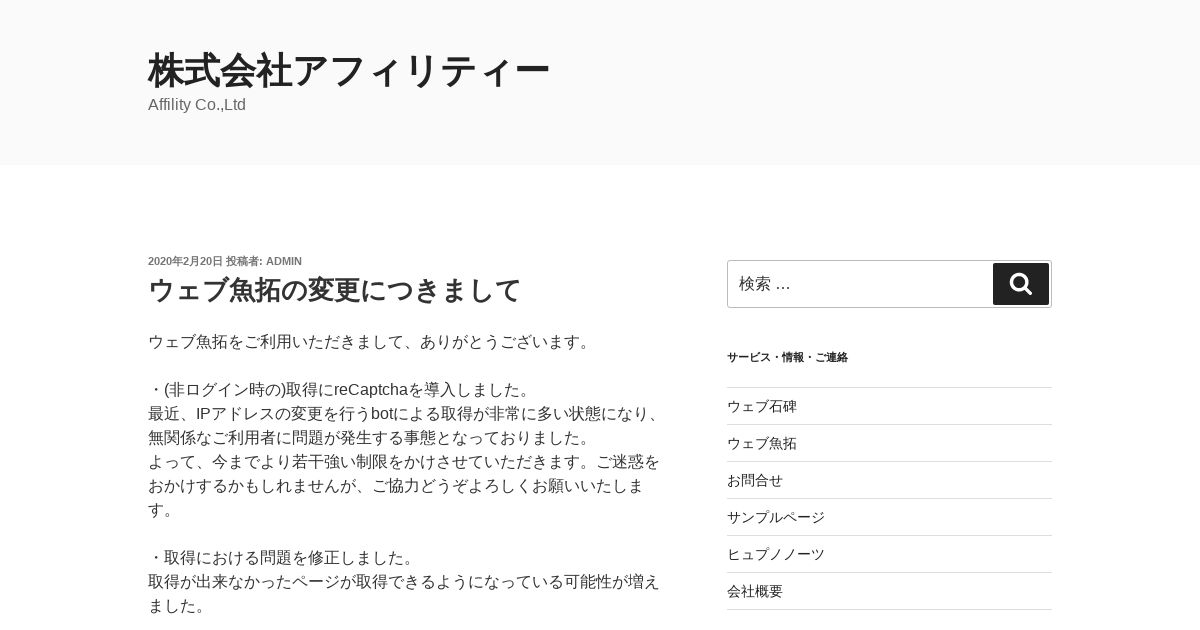Open sidebar link 会社概要

(755, 591)
